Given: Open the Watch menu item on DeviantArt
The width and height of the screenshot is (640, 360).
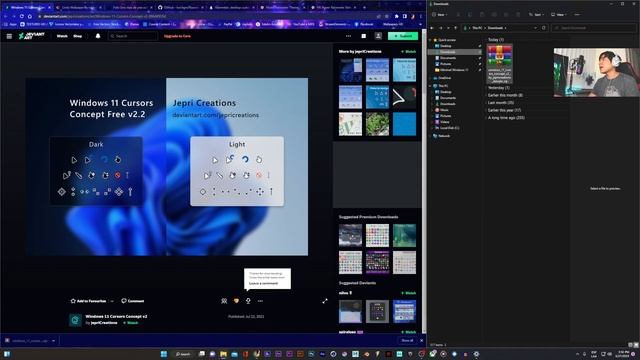Looking at the screenshot, I should tap(62, 36).
